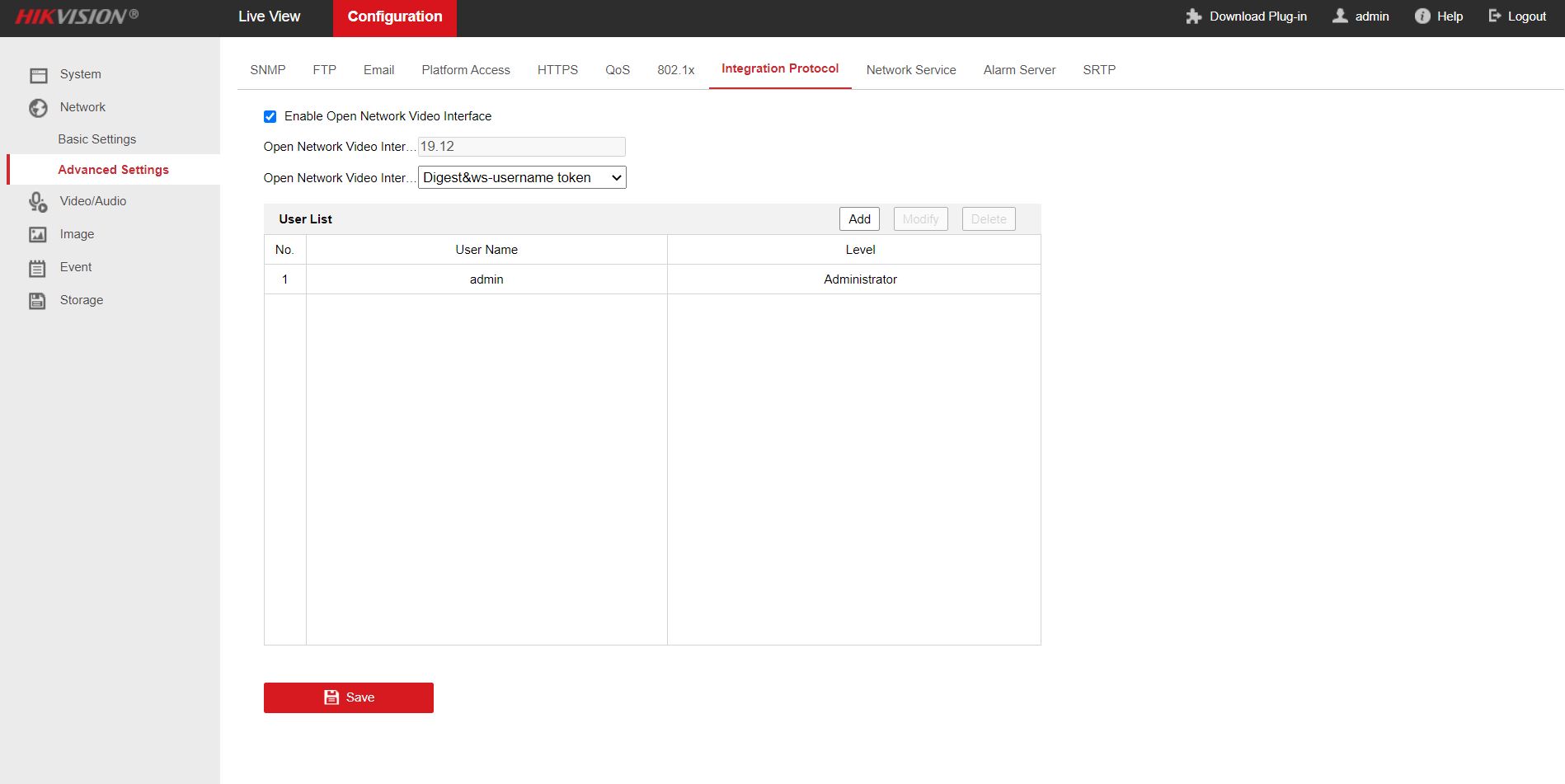The width and height of the screenshot is (1565, 784).
Task: Disable the Open Network Video Interface checkbox
Action: click(270, 117)
